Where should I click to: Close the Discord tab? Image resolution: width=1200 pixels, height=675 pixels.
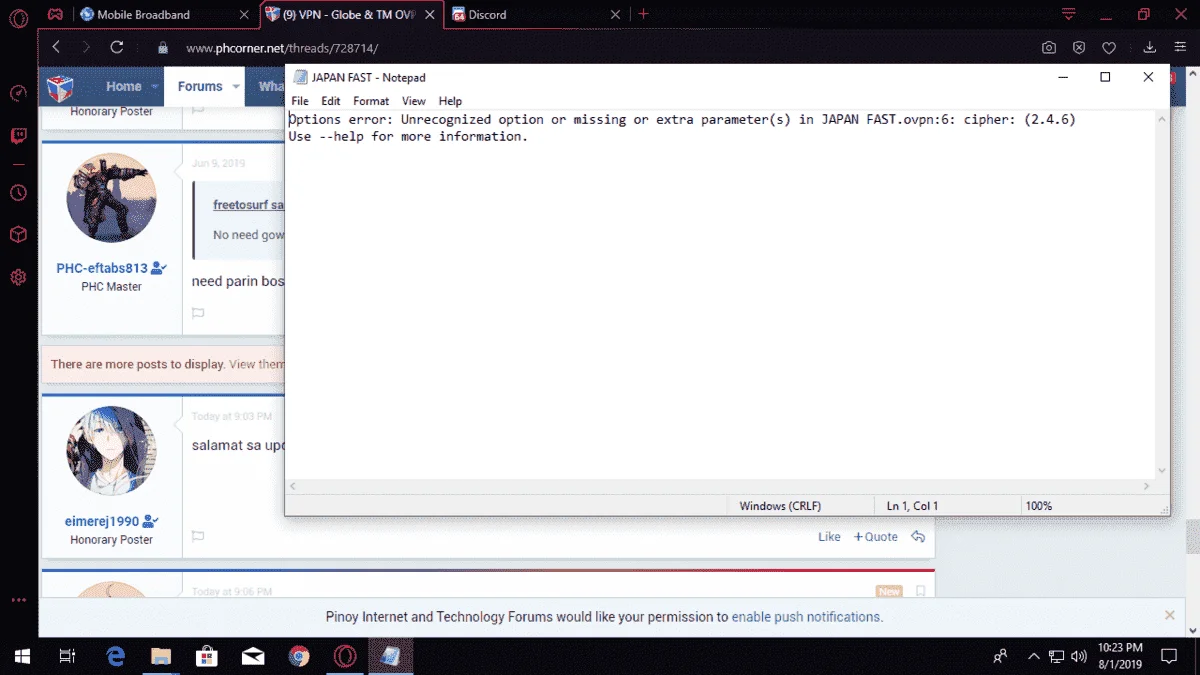coord(614,15)
